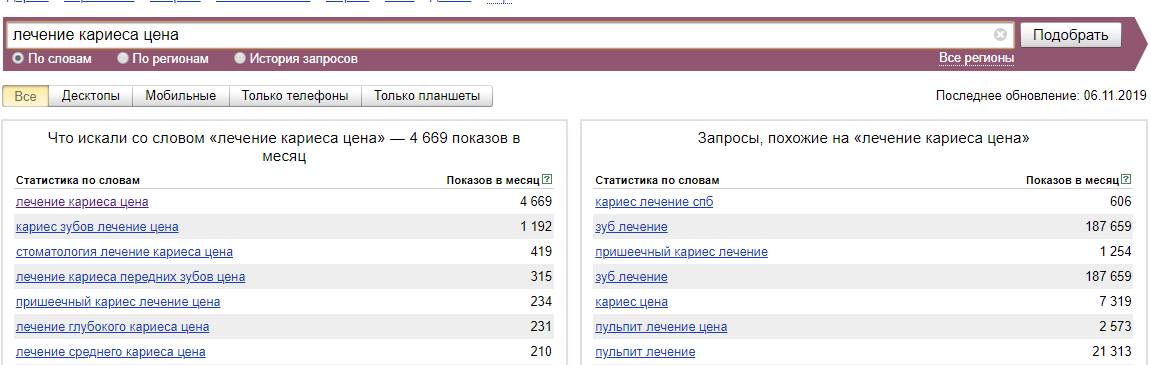
Task: Open help icon beside right 'Показов в месяц'
Action: [1127, 180]
